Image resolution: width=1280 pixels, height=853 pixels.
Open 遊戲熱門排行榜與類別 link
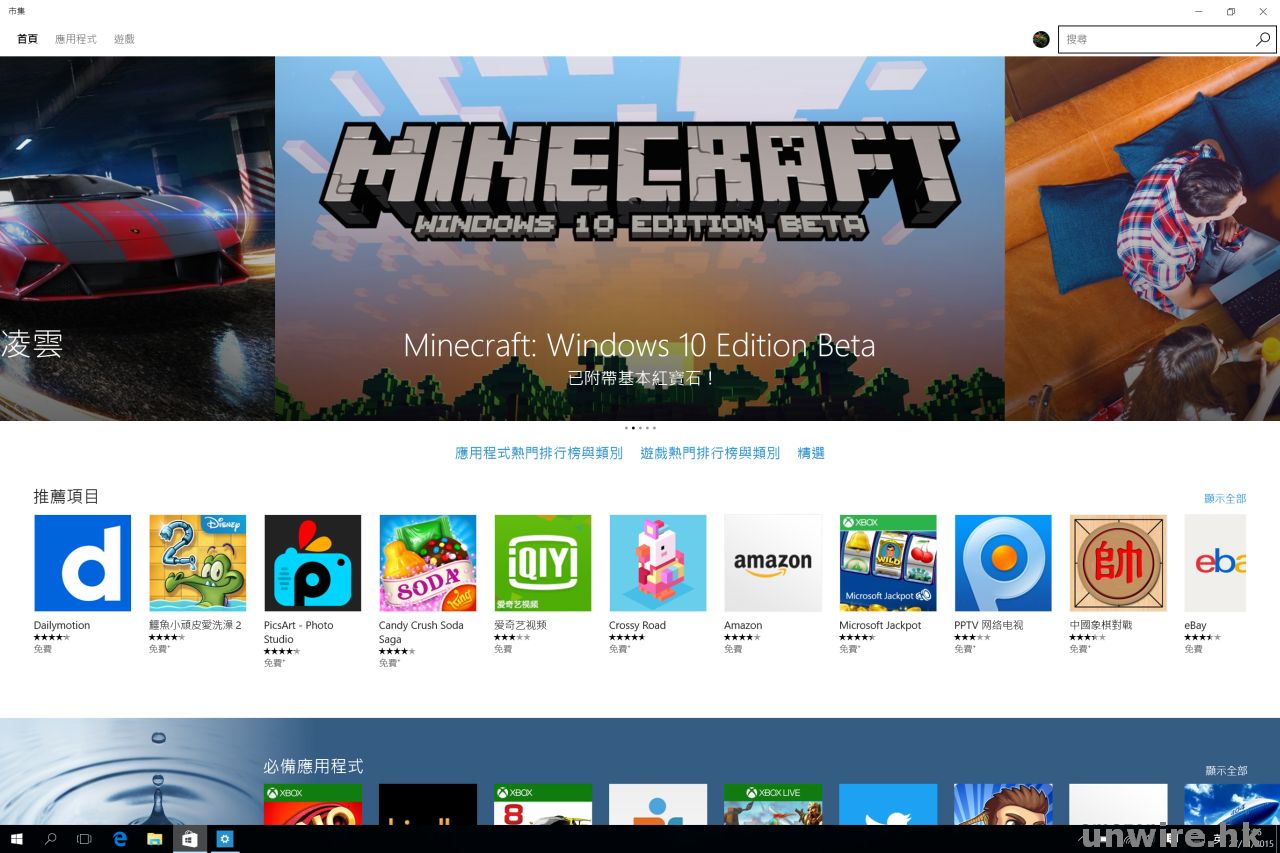(x=709, y=453)
